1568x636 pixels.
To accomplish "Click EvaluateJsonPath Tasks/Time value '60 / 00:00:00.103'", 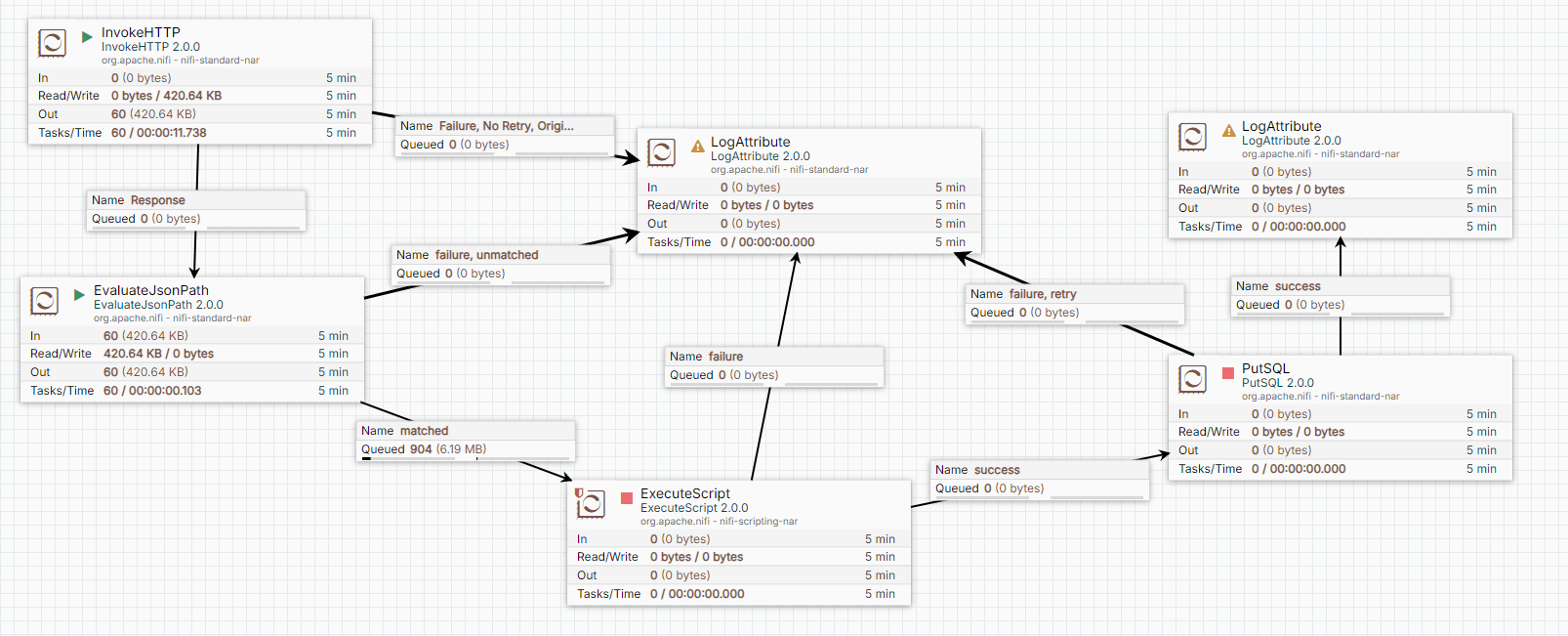I will click(152, 391).
